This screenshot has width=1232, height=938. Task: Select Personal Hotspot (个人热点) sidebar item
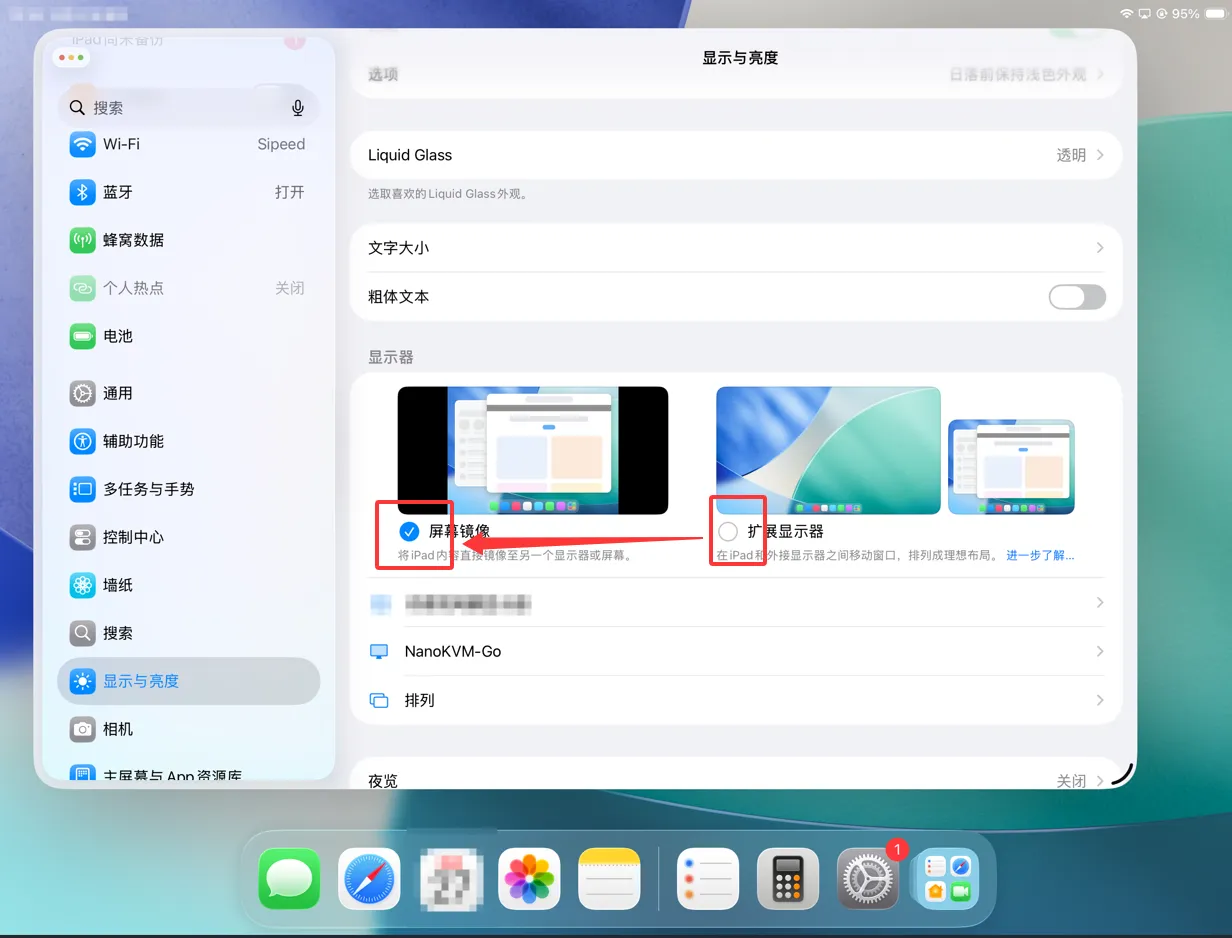(x=188, y=288)
